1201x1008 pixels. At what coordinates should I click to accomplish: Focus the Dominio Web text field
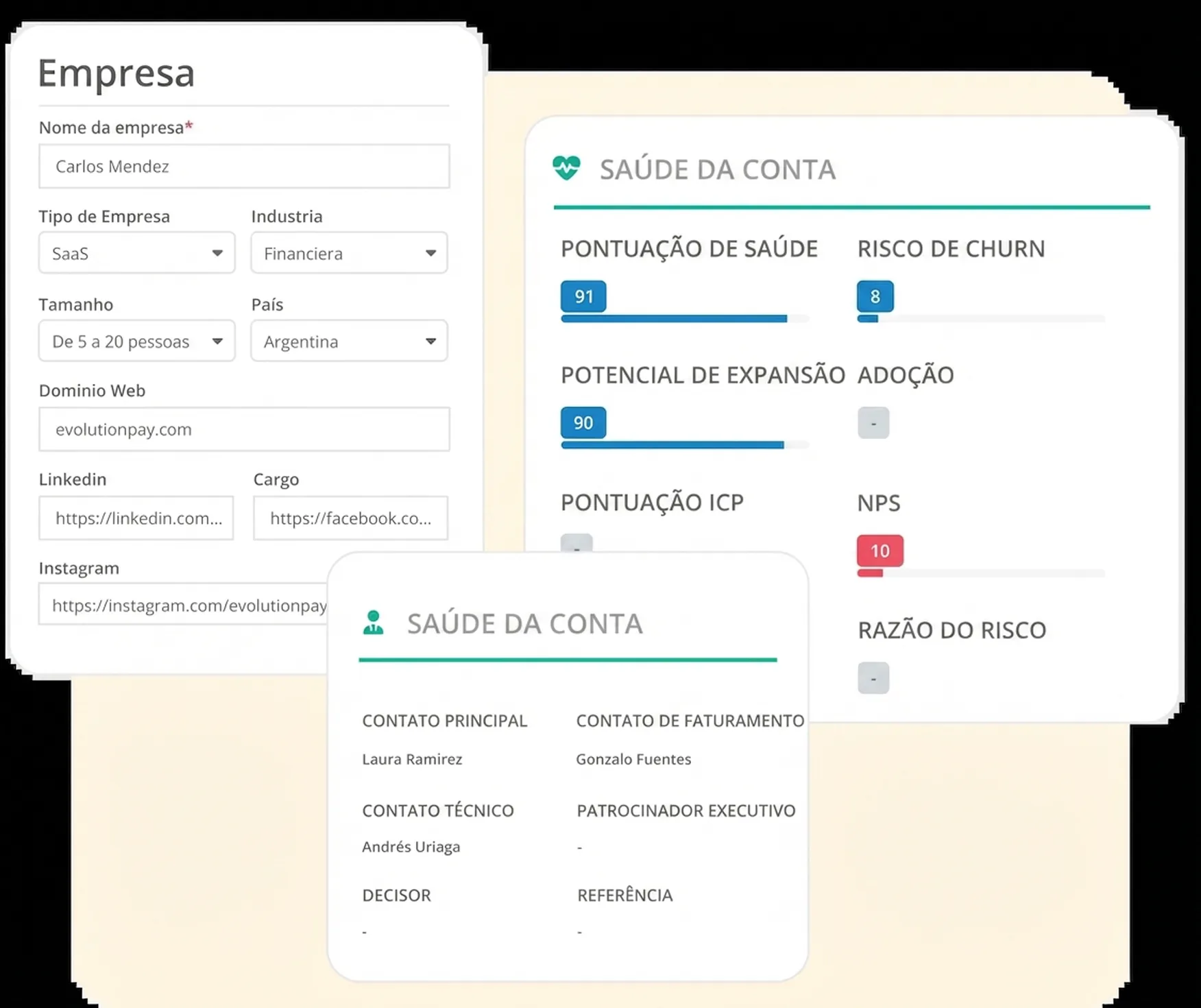tap(244, 429)
